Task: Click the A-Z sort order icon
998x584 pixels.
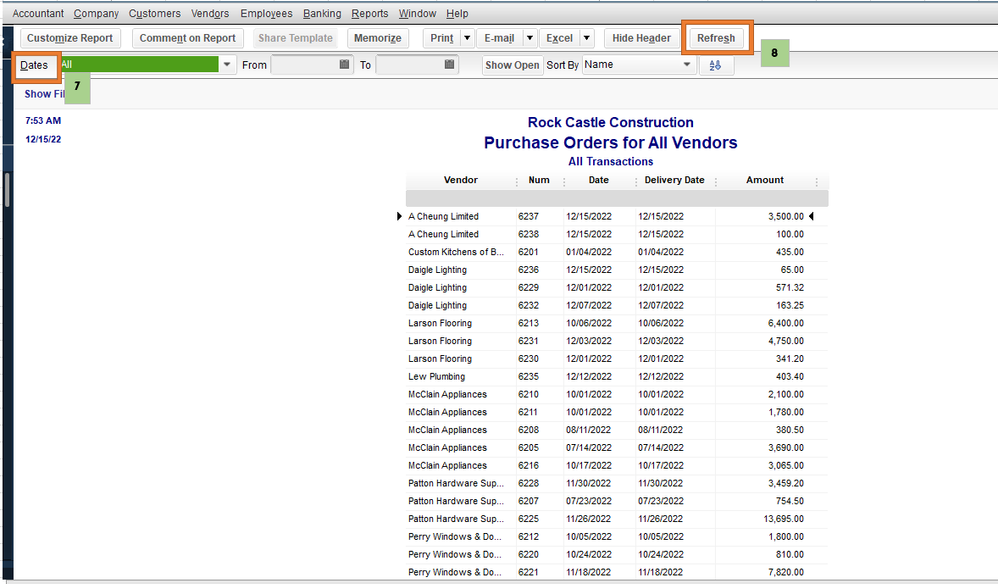Action: pos(715,65)
